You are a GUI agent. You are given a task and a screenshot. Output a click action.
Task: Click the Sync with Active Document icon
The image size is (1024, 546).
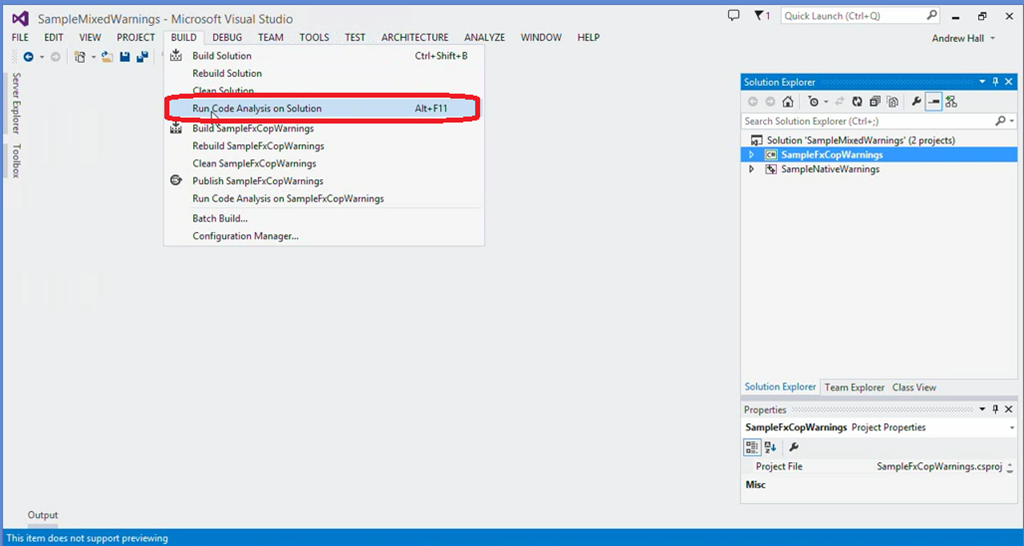coord(839,101)
